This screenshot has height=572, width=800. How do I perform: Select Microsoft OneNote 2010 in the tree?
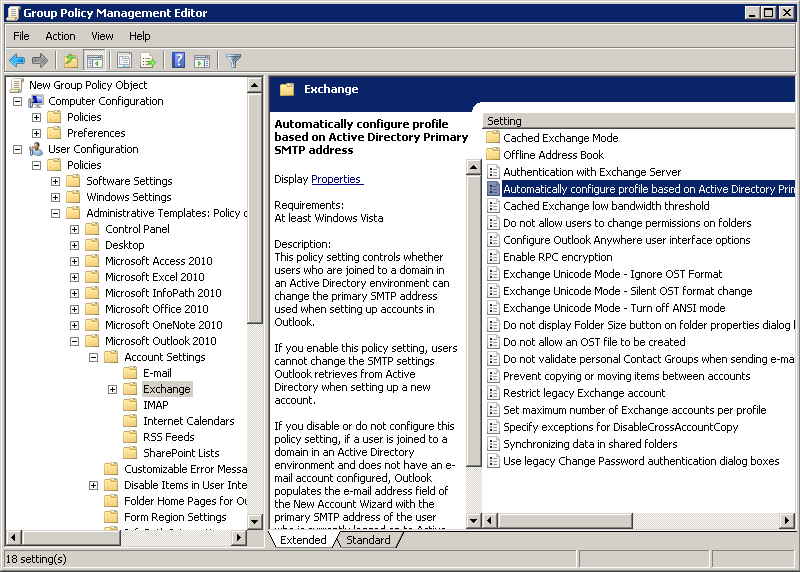click(x=163, y=325)
